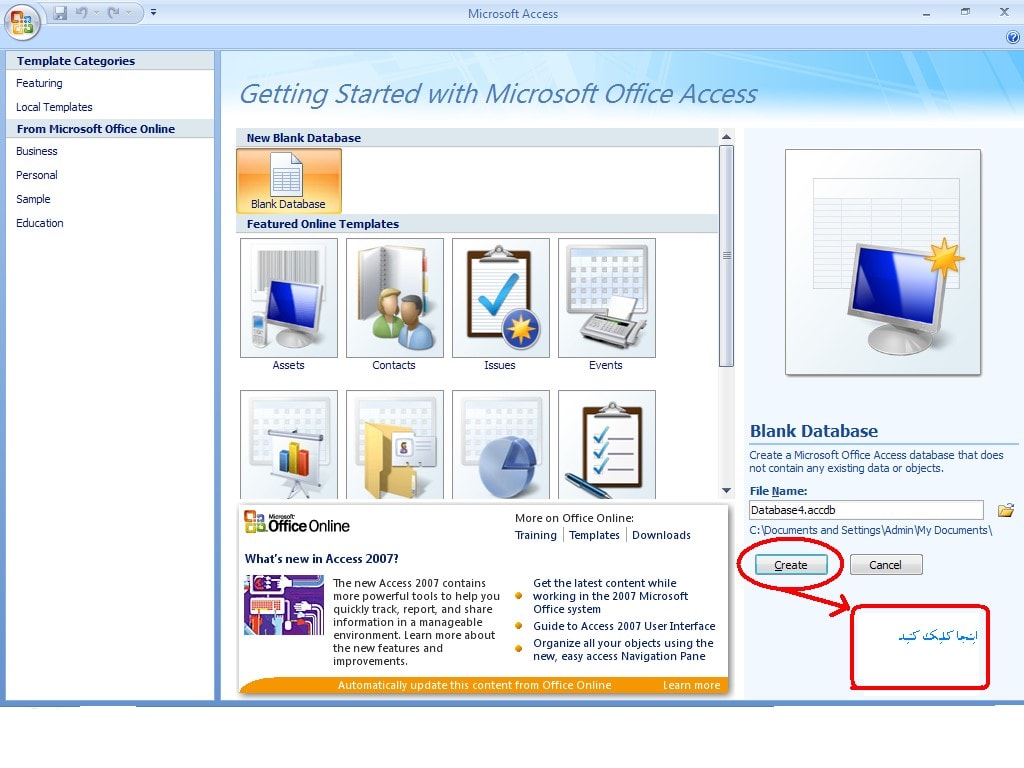
Task: Click the Learn more link
Action: (x=691, y=685)
